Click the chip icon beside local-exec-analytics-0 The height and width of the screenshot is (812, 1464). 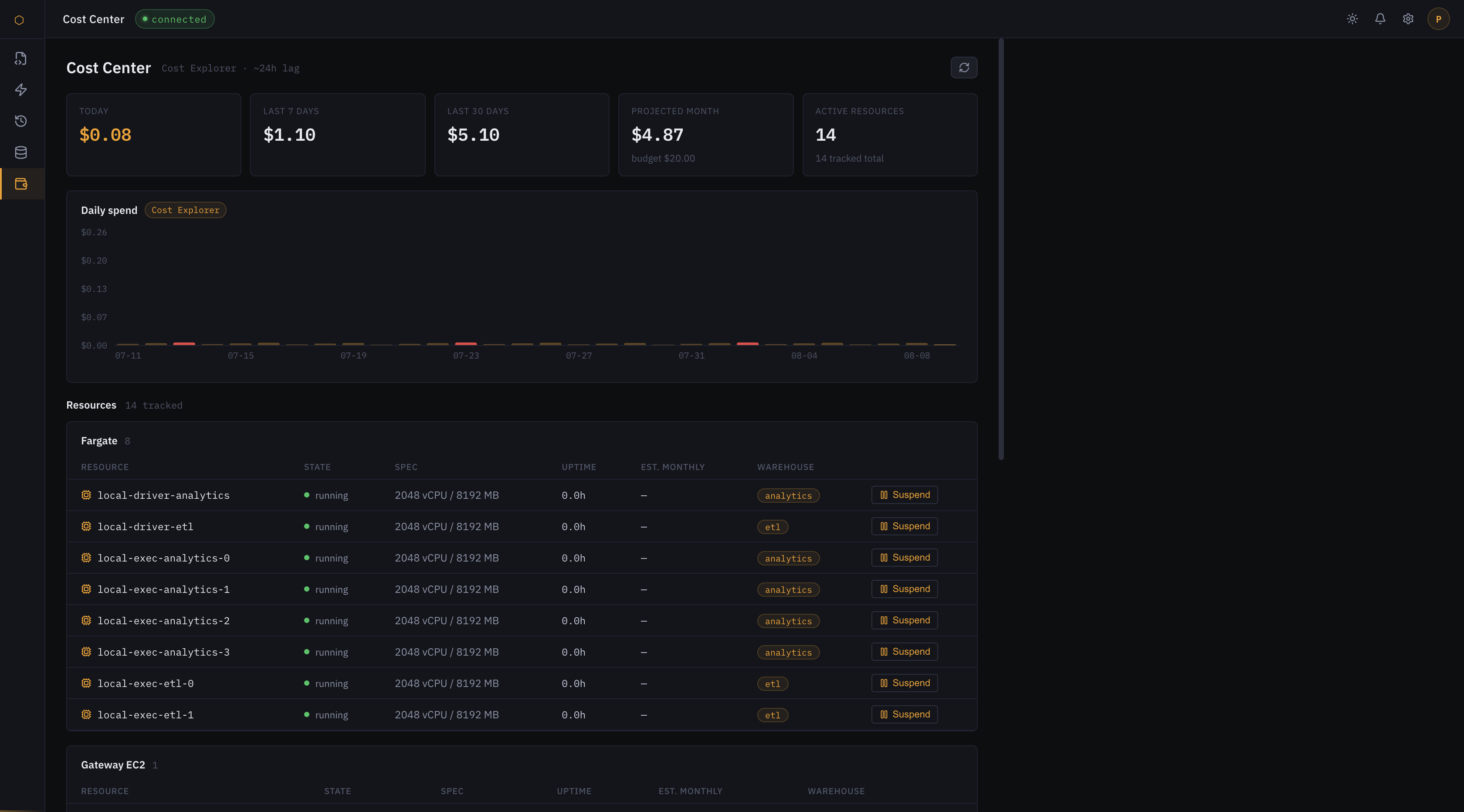click(86, 558)
